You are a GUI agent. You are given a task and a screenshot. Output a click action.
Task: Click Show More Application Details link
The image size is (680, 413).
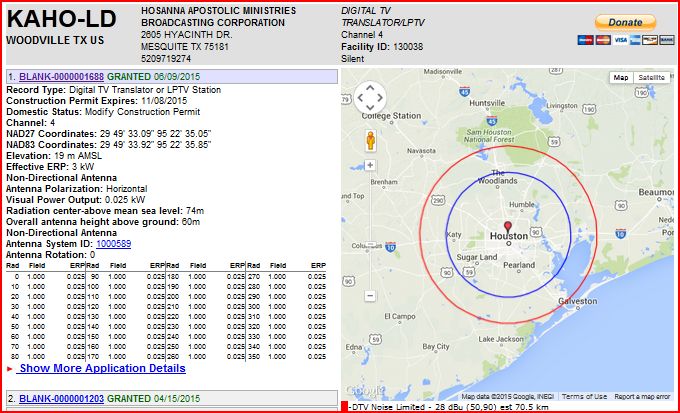tap(102, 368)
